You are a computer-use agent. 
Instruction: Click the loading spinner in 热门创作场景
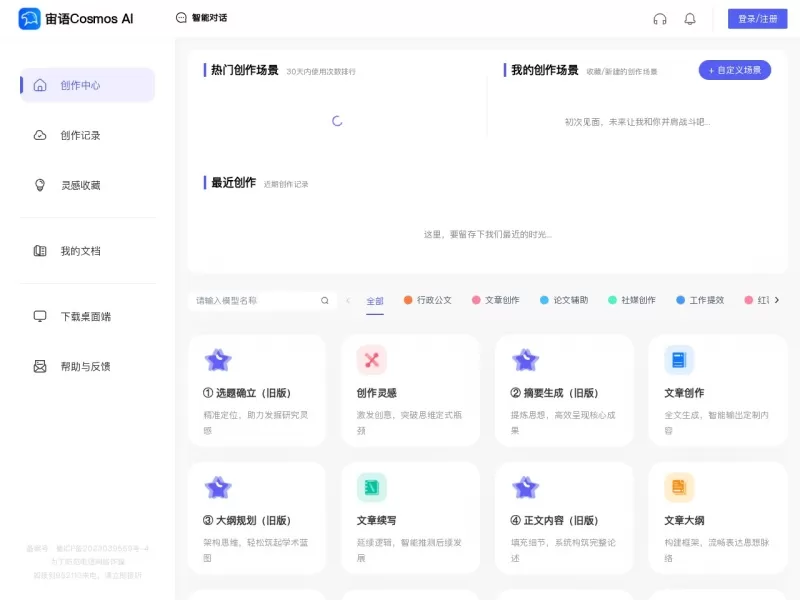(x=337, y=119)
